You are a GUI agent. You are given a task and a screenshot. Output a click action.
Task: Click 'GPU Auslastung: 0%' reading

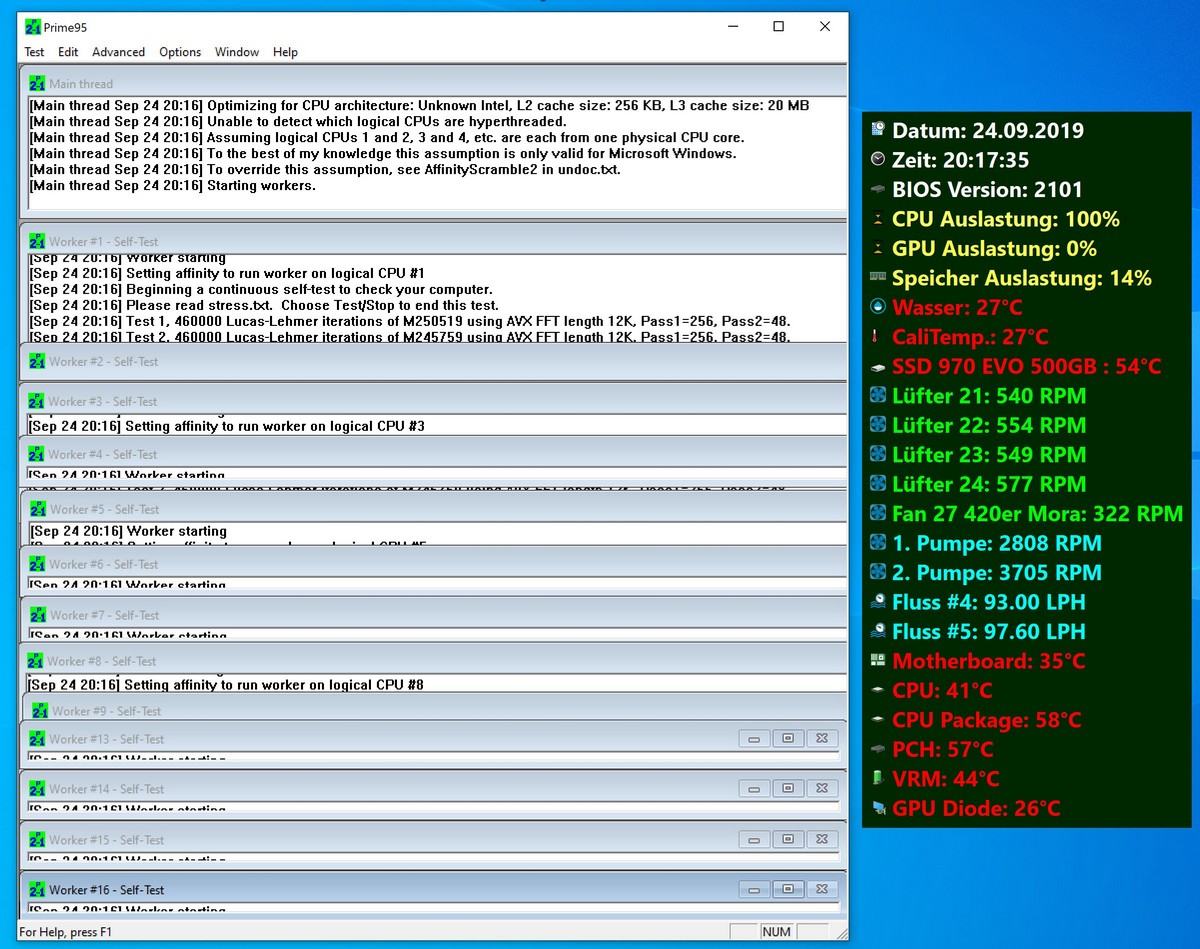994,248
